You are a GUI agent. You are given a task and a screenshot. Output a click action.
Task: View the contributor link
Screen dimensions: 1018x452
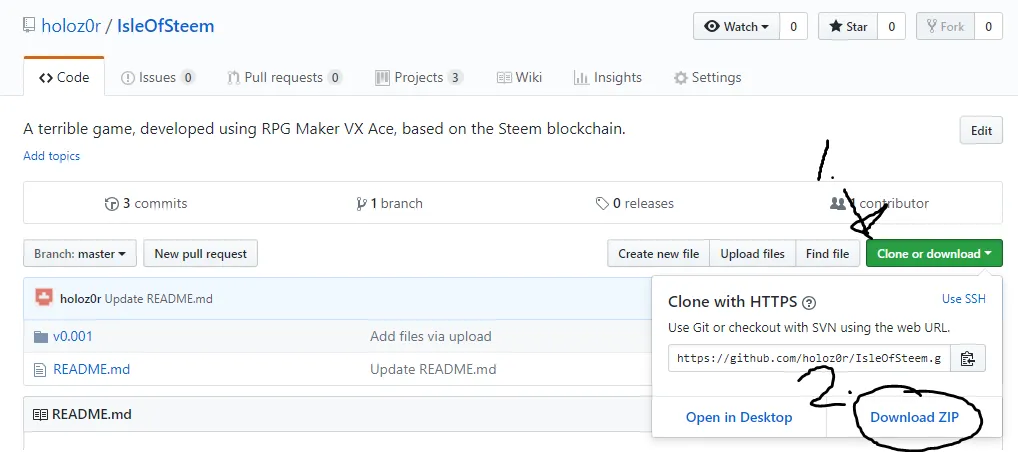pos(879,203)
